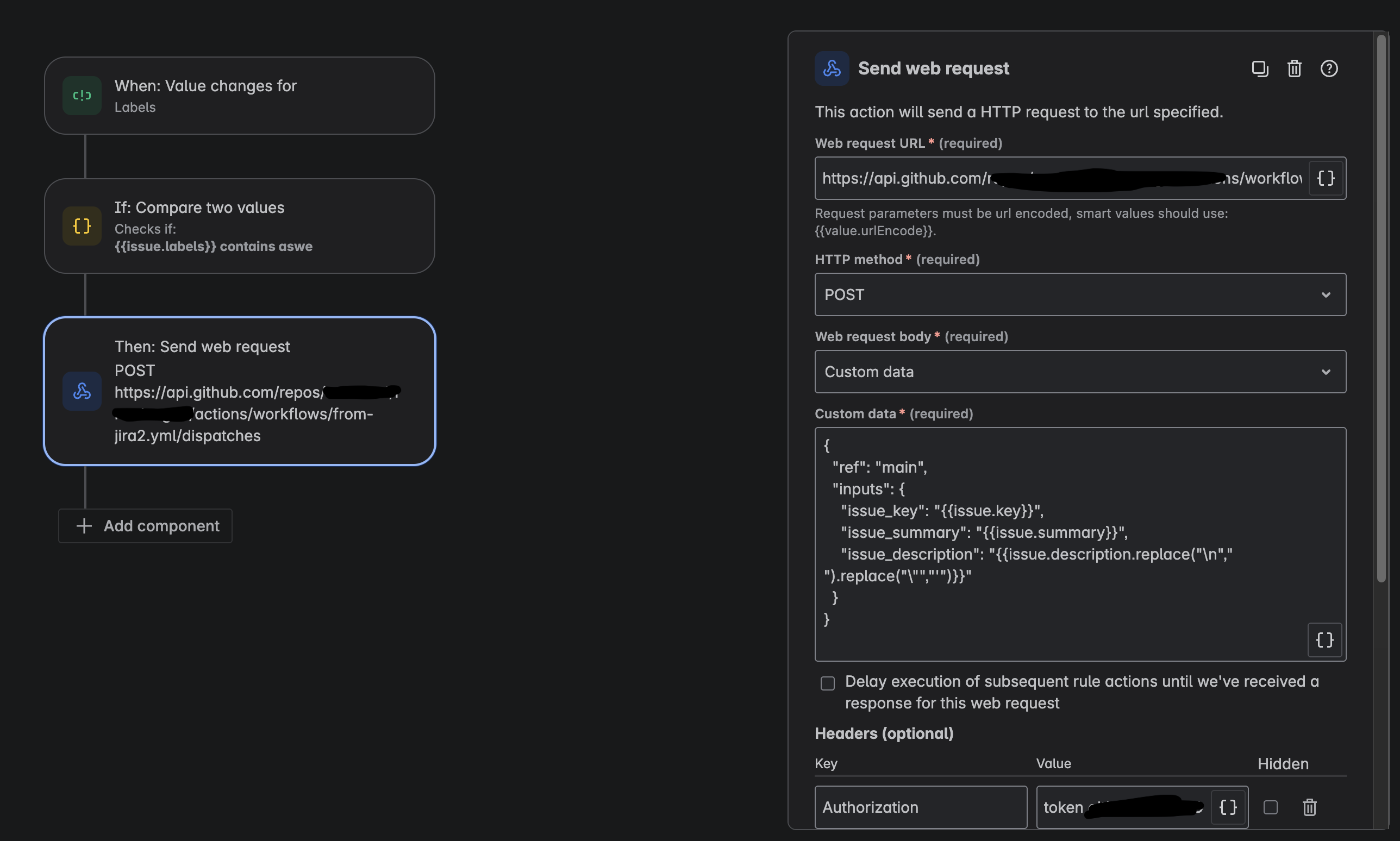Duplicate the Send web request action

(x=1259, y=68)
